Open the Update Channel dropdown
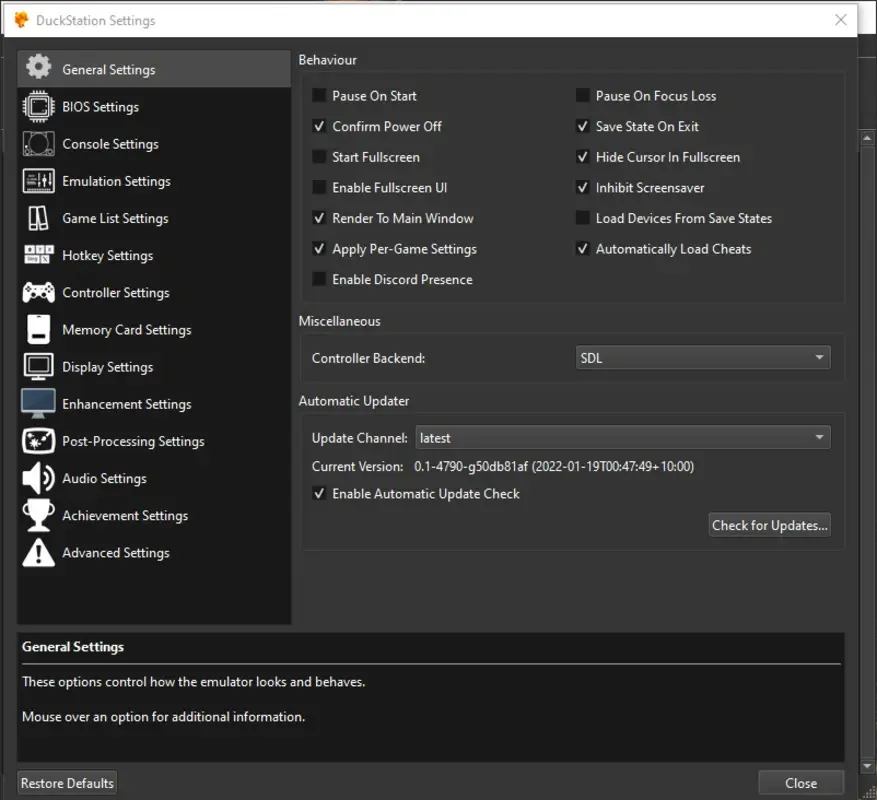Image resolution: width=877 pixels, height=800 pixels. tap(622, 437)
